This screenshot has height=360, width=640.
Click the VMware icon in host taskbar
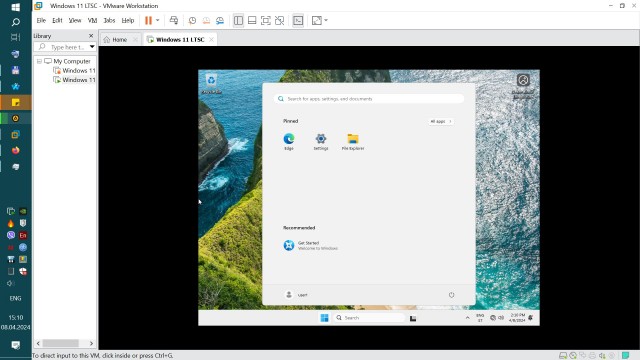coord(16,134)
